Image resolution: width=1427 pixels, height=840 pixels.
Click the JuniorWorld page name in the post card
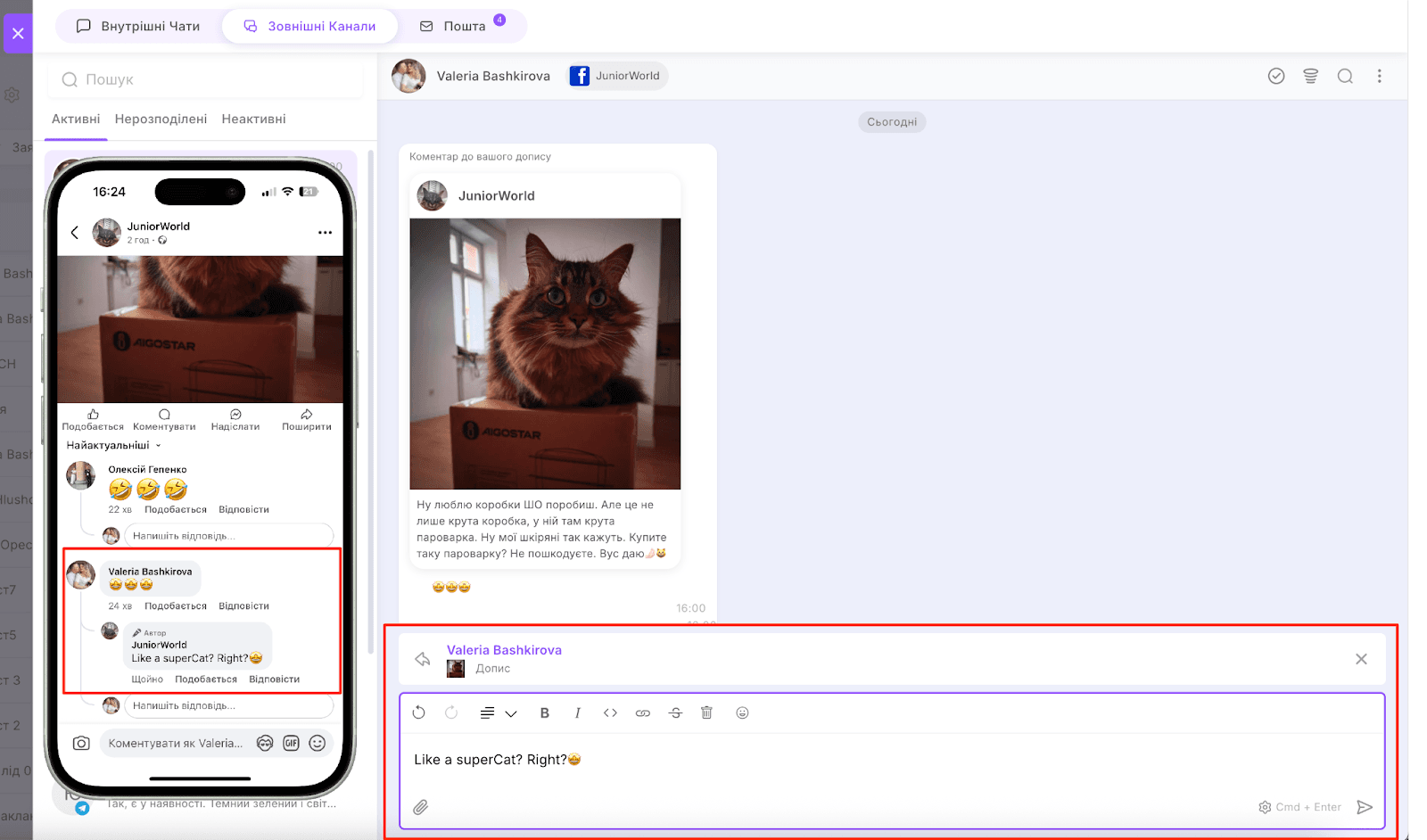click(x=497, y=196)
